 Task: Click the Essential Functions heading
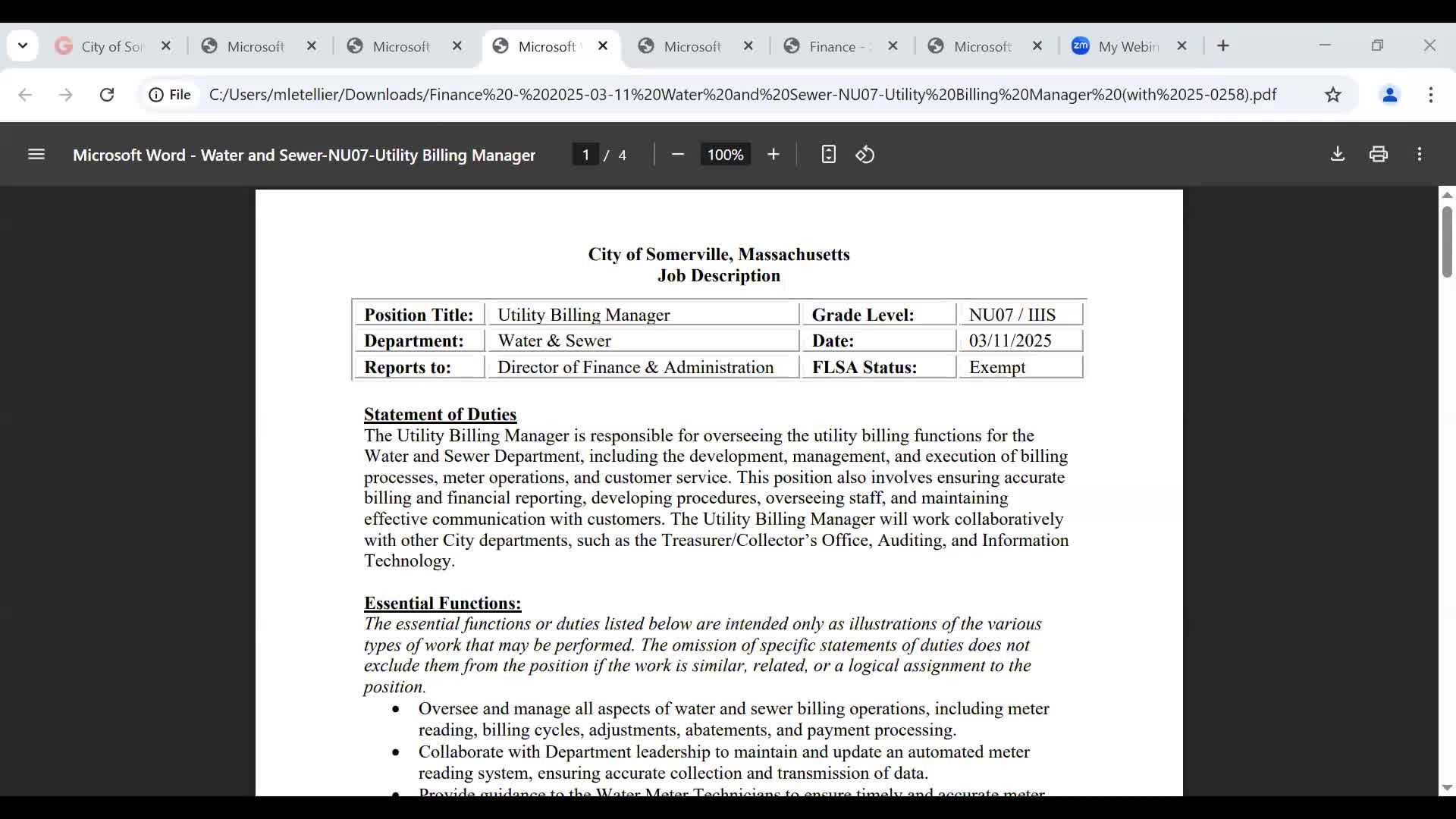pos(442,604)
